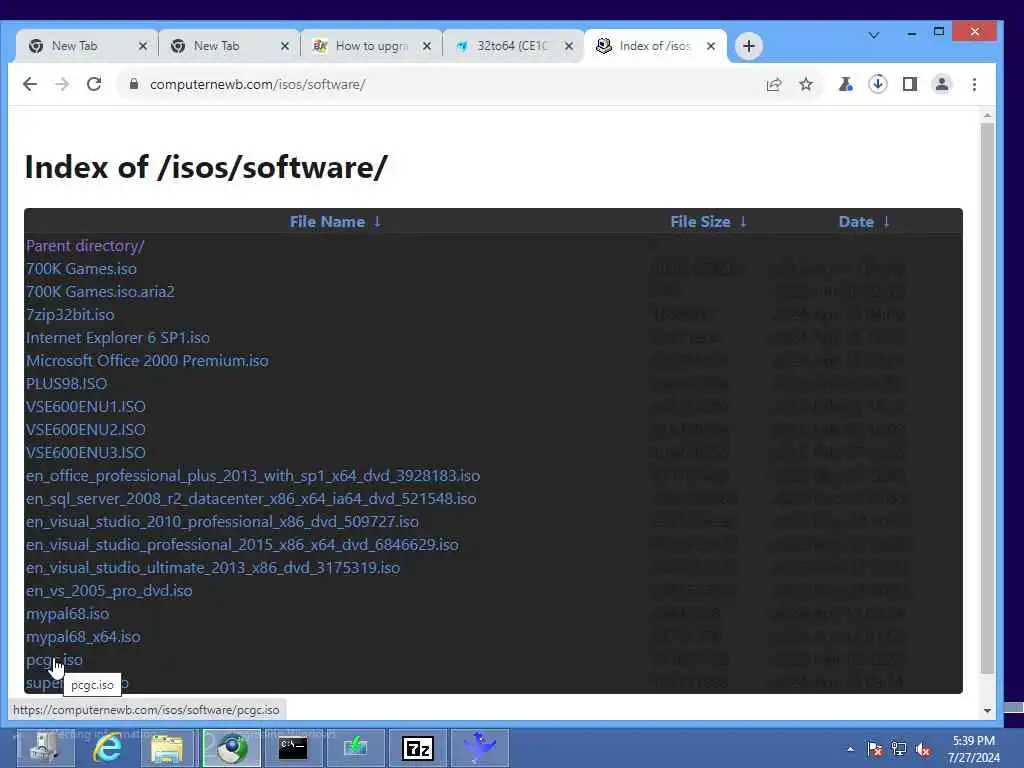
Task: Open the browser downloads icon
Action: tap(878, 84)
